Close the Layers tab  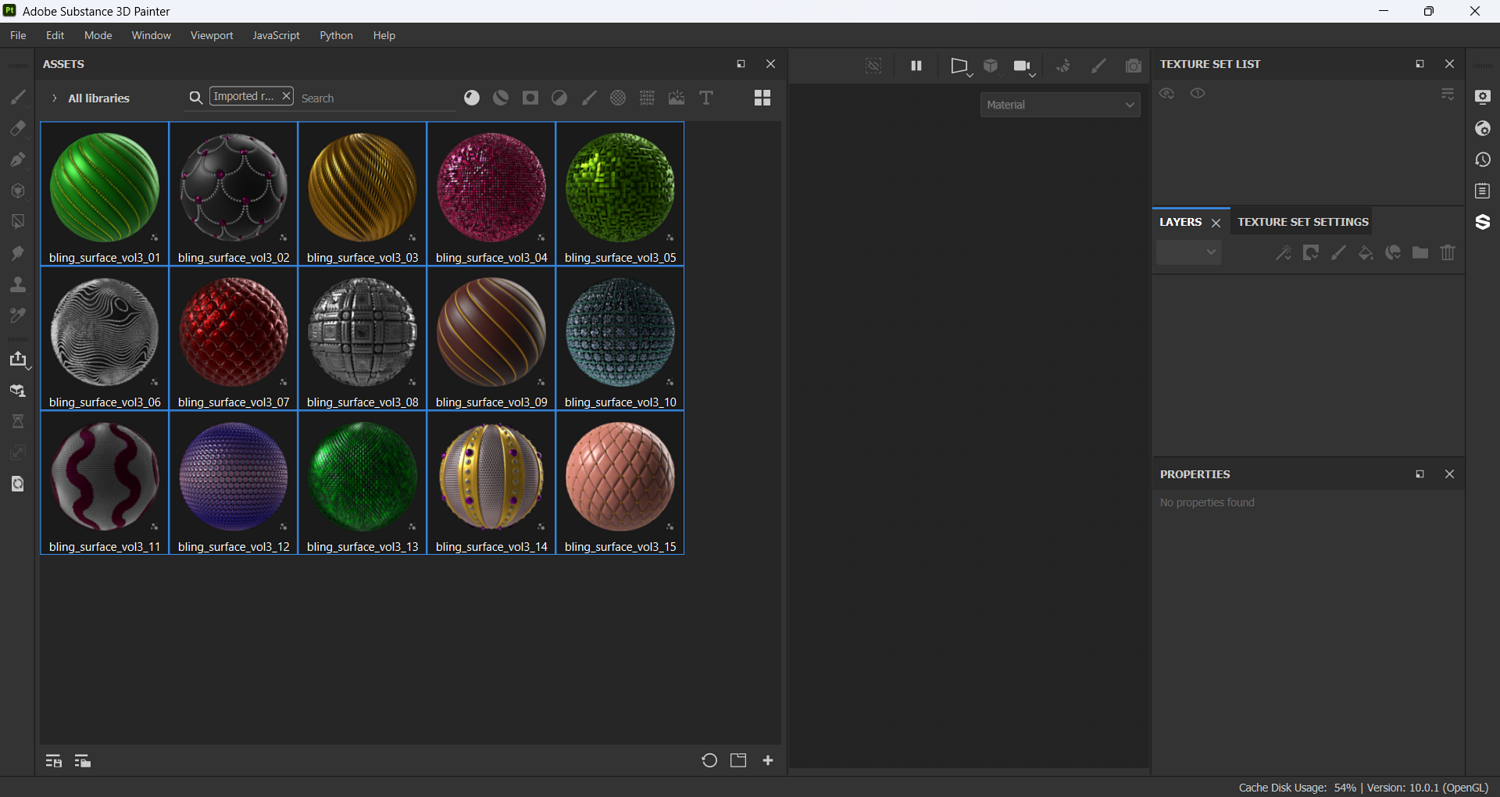coord(1216,223)
